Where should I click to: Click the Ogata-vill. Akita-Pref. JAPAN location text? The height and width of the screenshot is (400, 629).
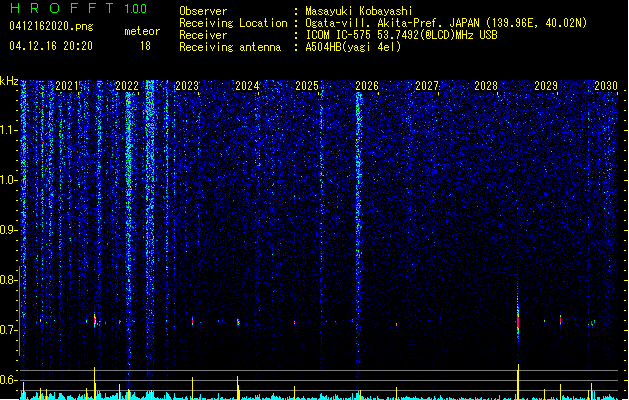[446, 23]
